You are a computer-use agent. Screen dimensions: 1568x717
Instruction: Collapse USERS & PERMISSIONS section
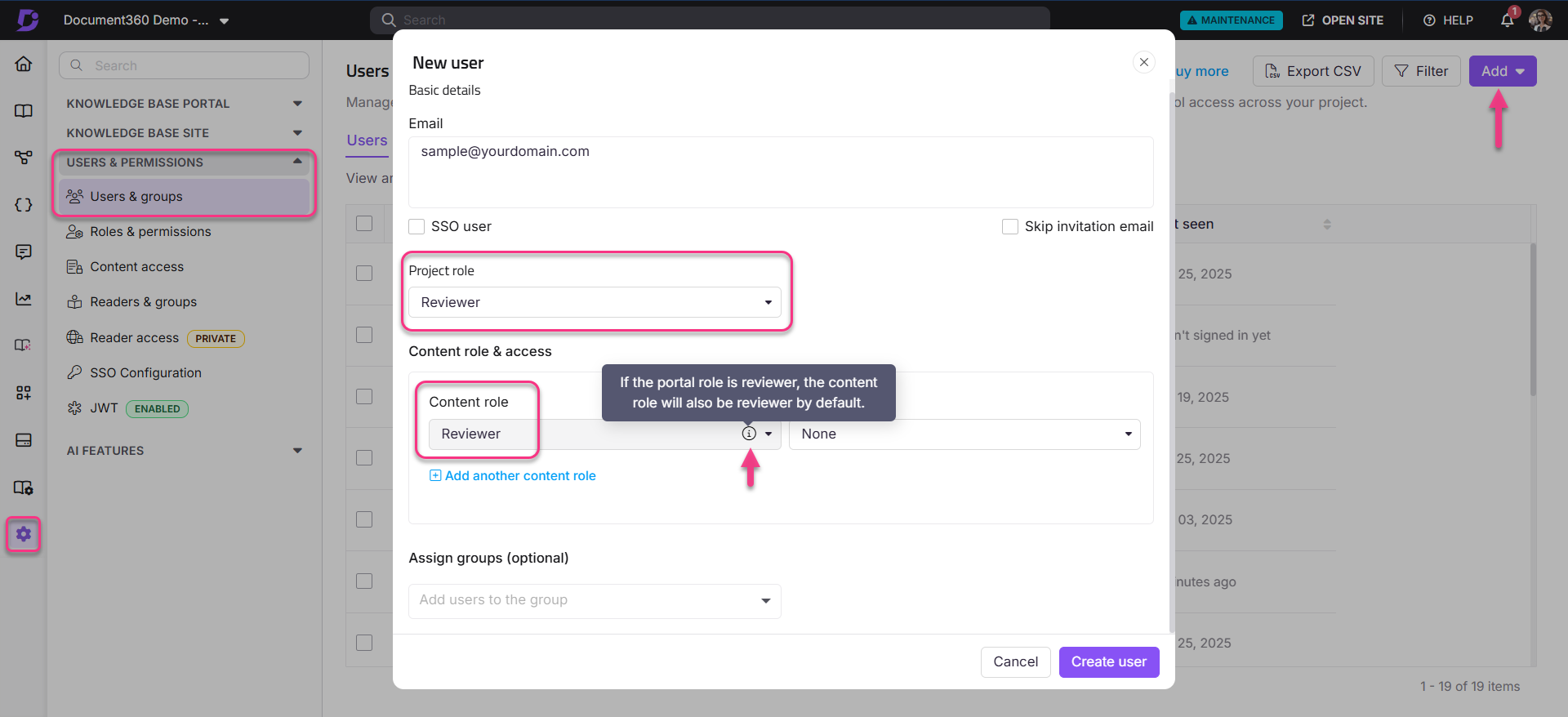[185, 163]
